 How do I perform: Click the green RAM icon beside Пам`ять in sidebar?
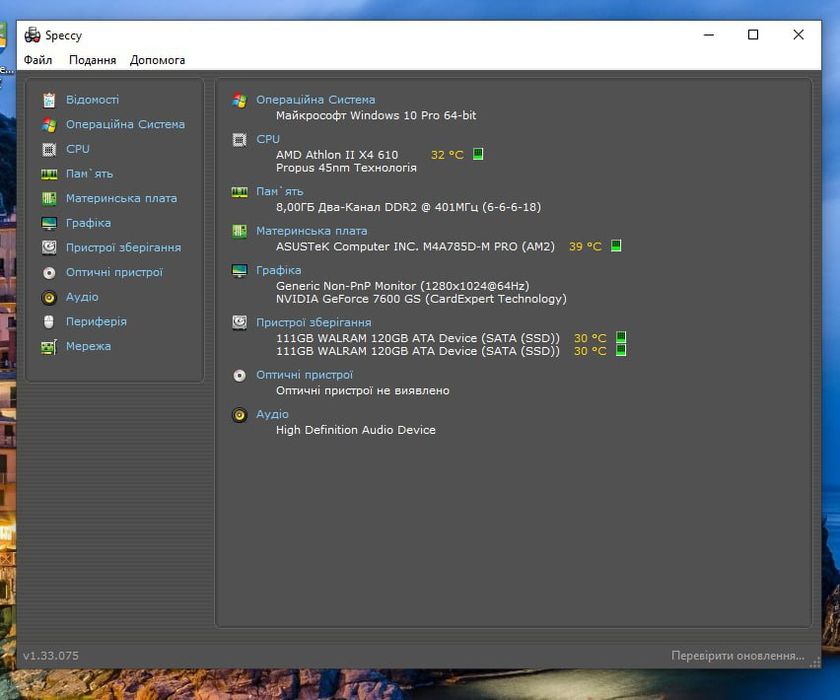click(x=49, y=174)
